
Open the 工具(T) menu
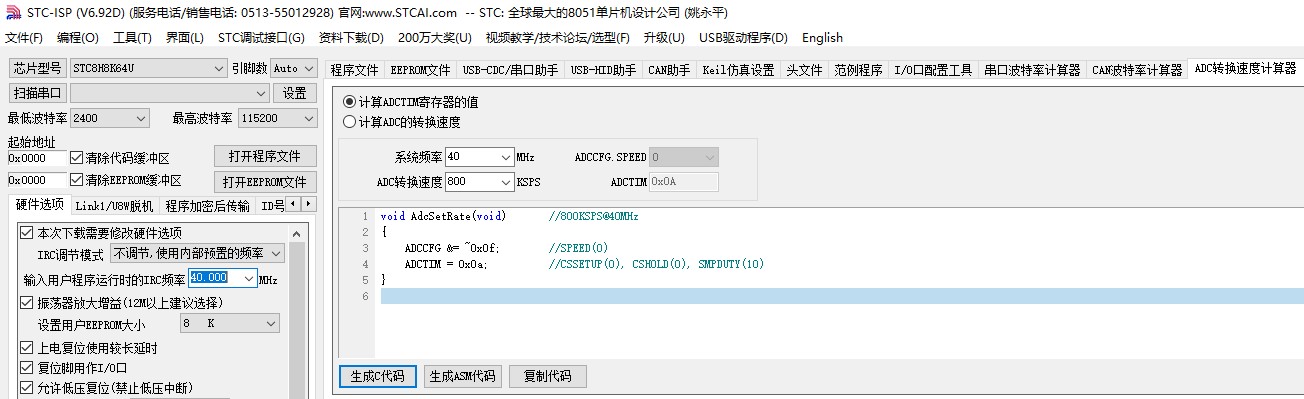pos(132,38)
